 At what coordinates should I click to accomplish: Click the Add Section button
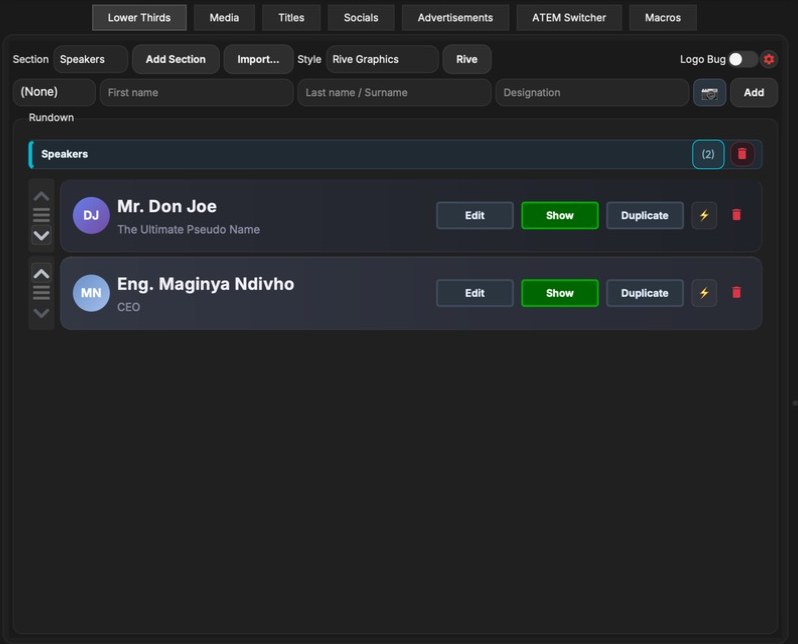click(x=176, y=60)
